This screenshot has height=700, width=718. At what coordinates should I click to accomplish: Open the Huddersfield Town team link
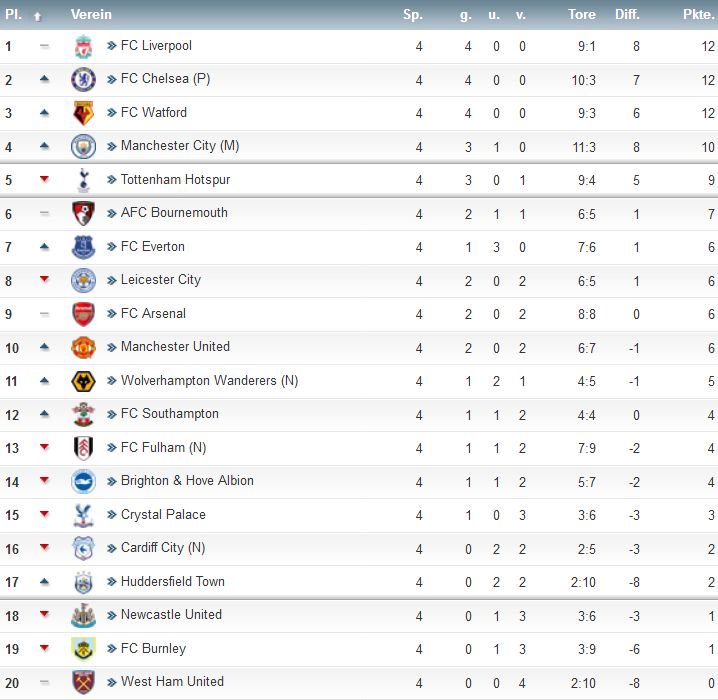(173, 581)
